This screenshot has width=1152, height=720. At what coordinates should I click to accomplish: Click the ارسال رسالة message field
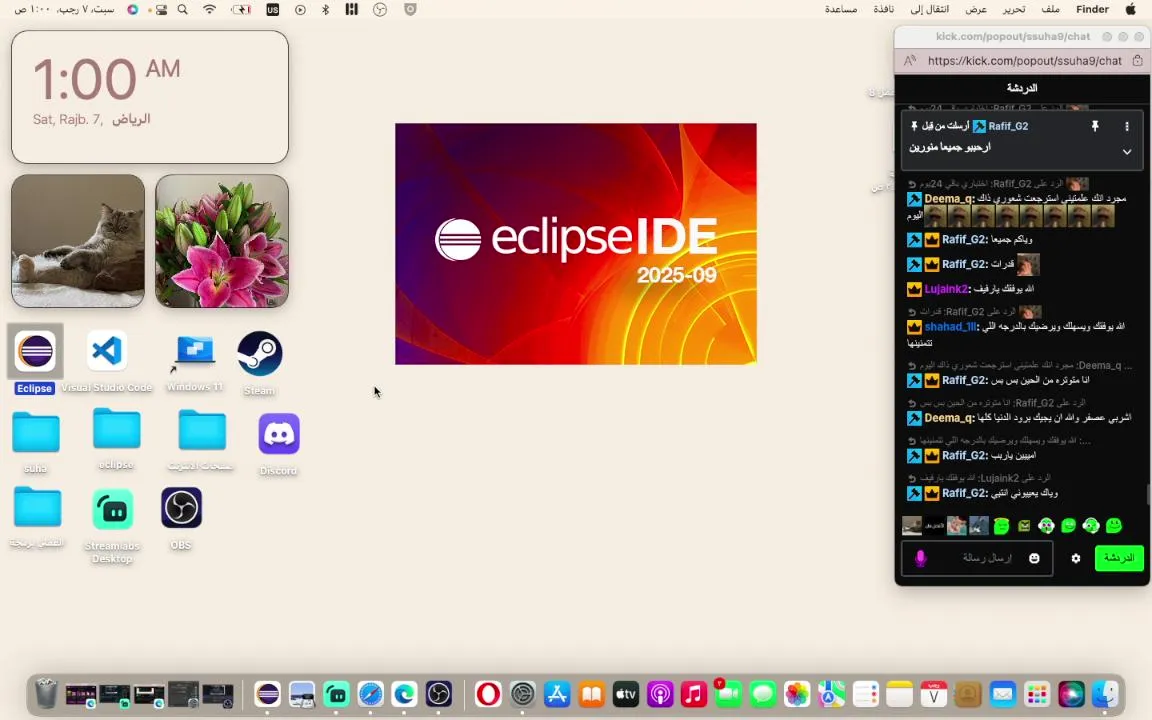977,558
